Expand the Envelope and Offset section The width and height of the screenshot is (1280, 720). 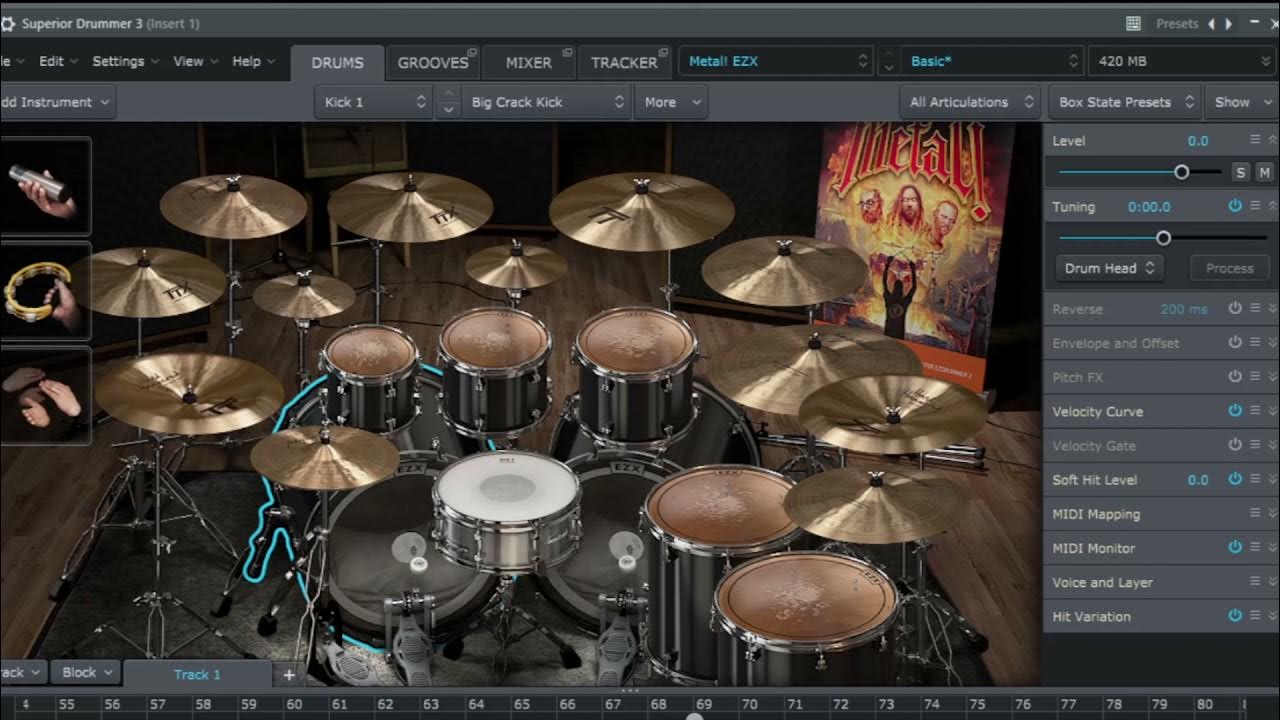pos(1272,343)
